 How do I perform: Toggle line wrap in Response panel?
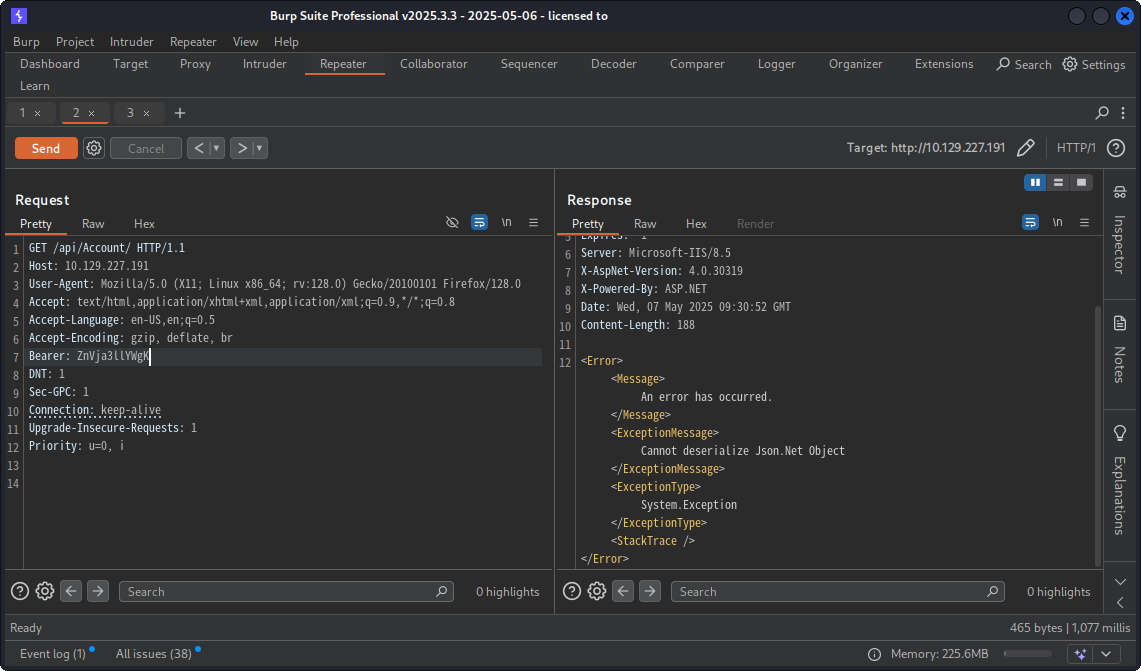(x=1030, y=223)
